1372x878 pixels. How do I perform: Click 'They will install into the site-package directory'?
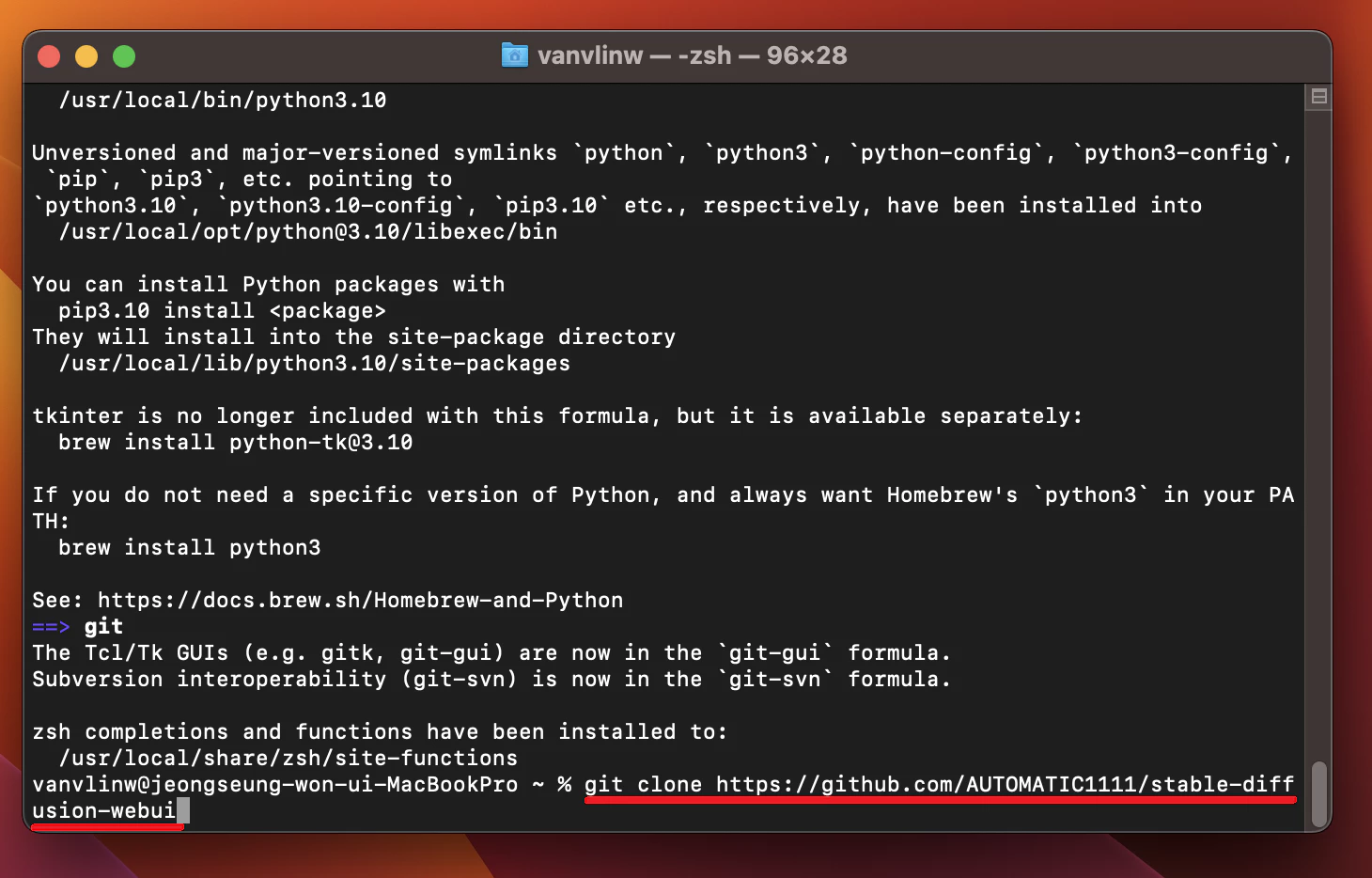click(x=354, y=337)
